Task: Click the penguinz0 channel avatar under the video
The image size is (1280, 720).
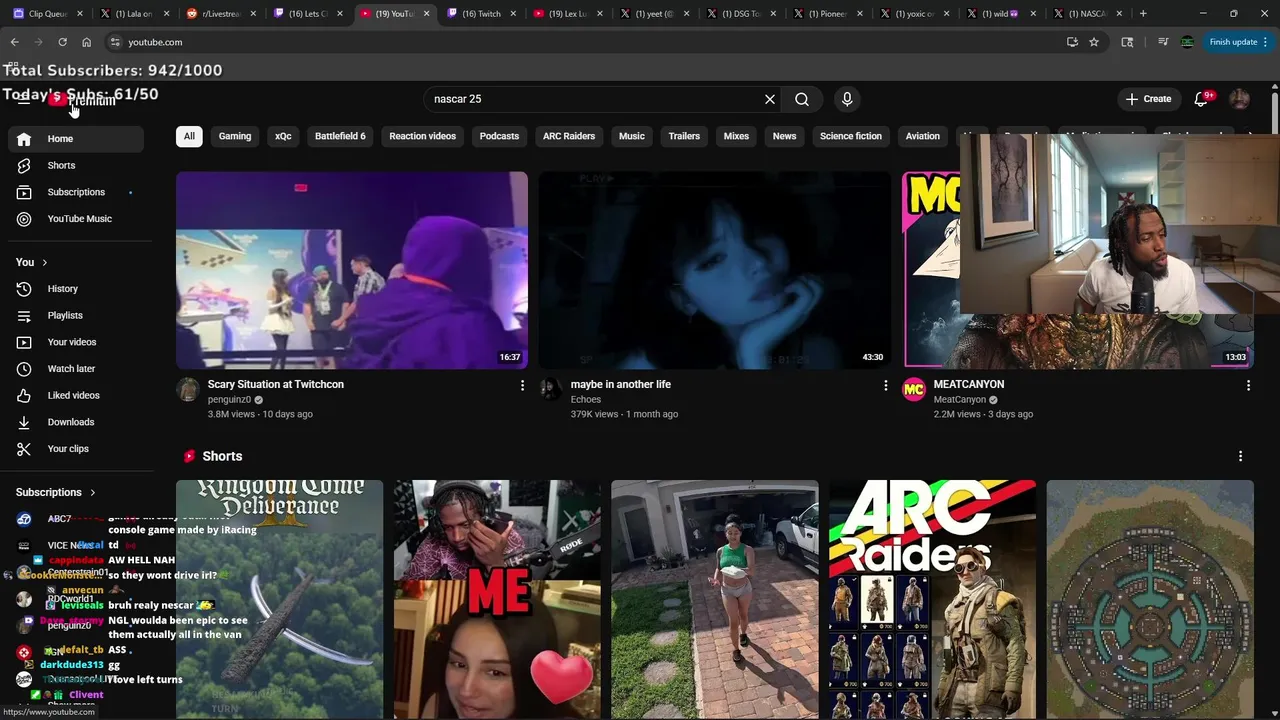Action: coord(188,389)
